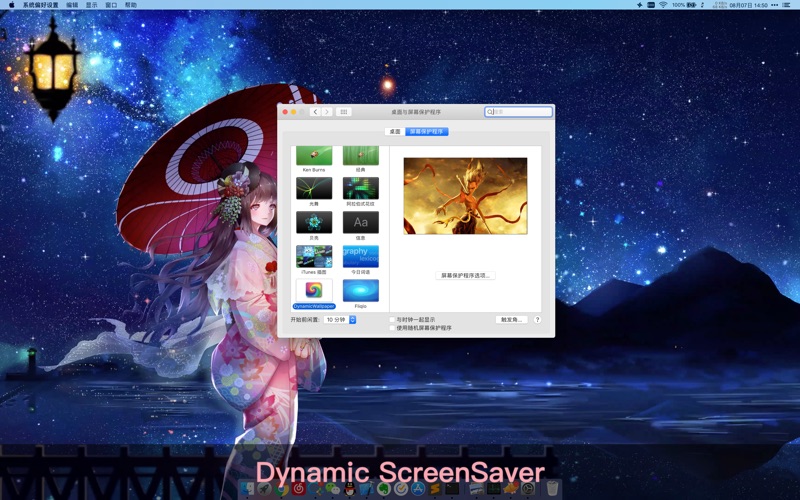
Task: Select the iTunes 插图 screen saver thumbnail
Action: (314, 257)
